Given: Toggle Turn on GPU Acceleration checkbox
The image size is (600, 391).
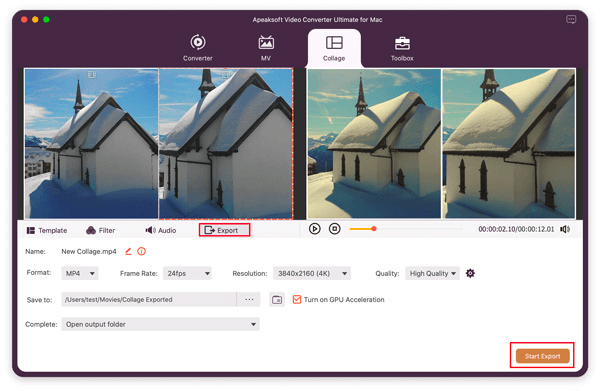Looking at the screenshot, I should pos(297,299).
